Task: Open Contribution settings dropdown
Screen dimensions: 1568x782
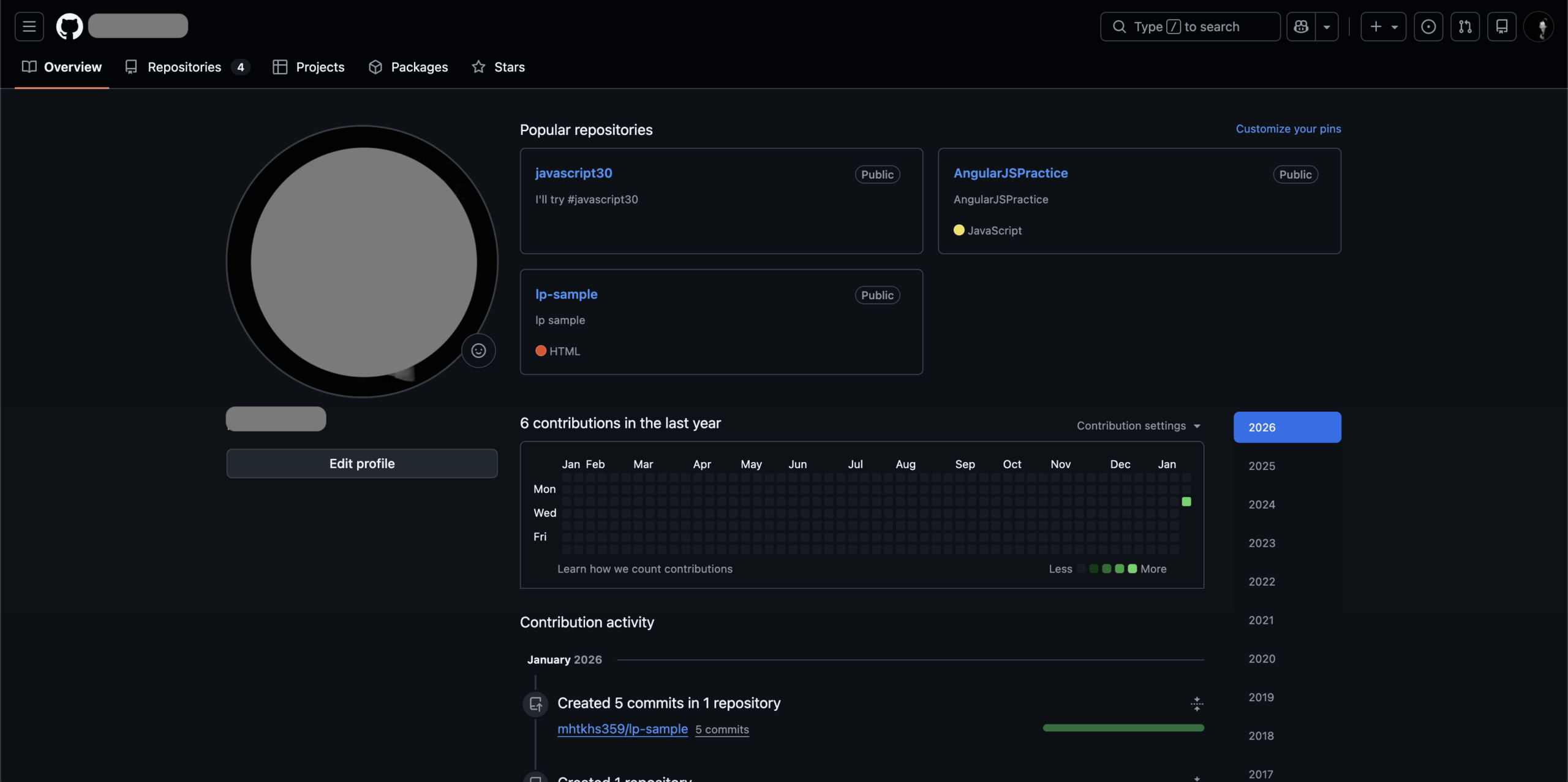Action: click(1138, 425)
